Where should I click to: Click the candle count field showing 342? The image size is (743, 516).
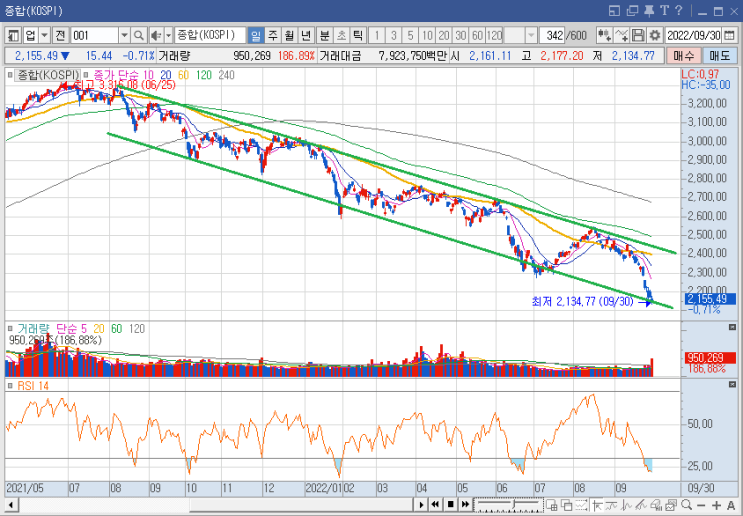[x=552, y=35]
